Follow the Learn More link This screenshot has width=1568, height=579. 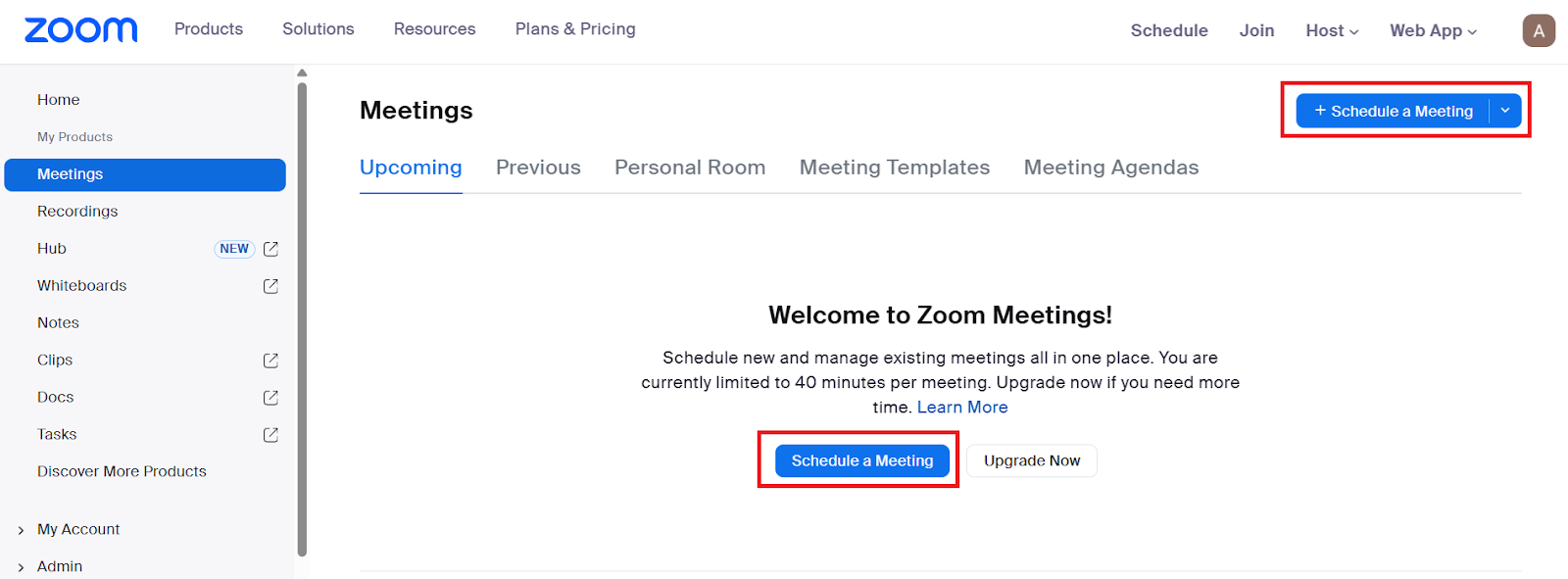coord(962,408)
